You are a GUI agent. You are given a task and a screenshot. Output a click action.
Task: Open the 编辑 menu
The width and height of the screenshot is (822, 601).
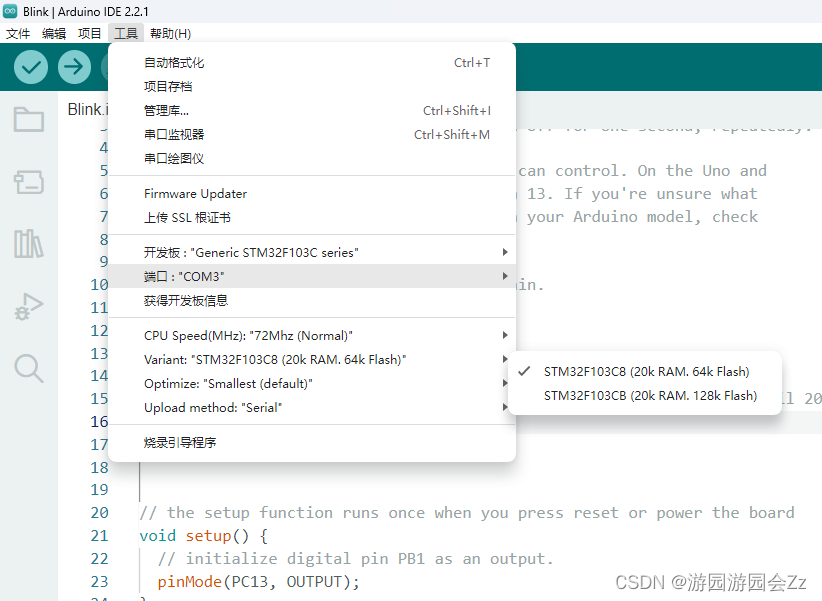(54, 34)
